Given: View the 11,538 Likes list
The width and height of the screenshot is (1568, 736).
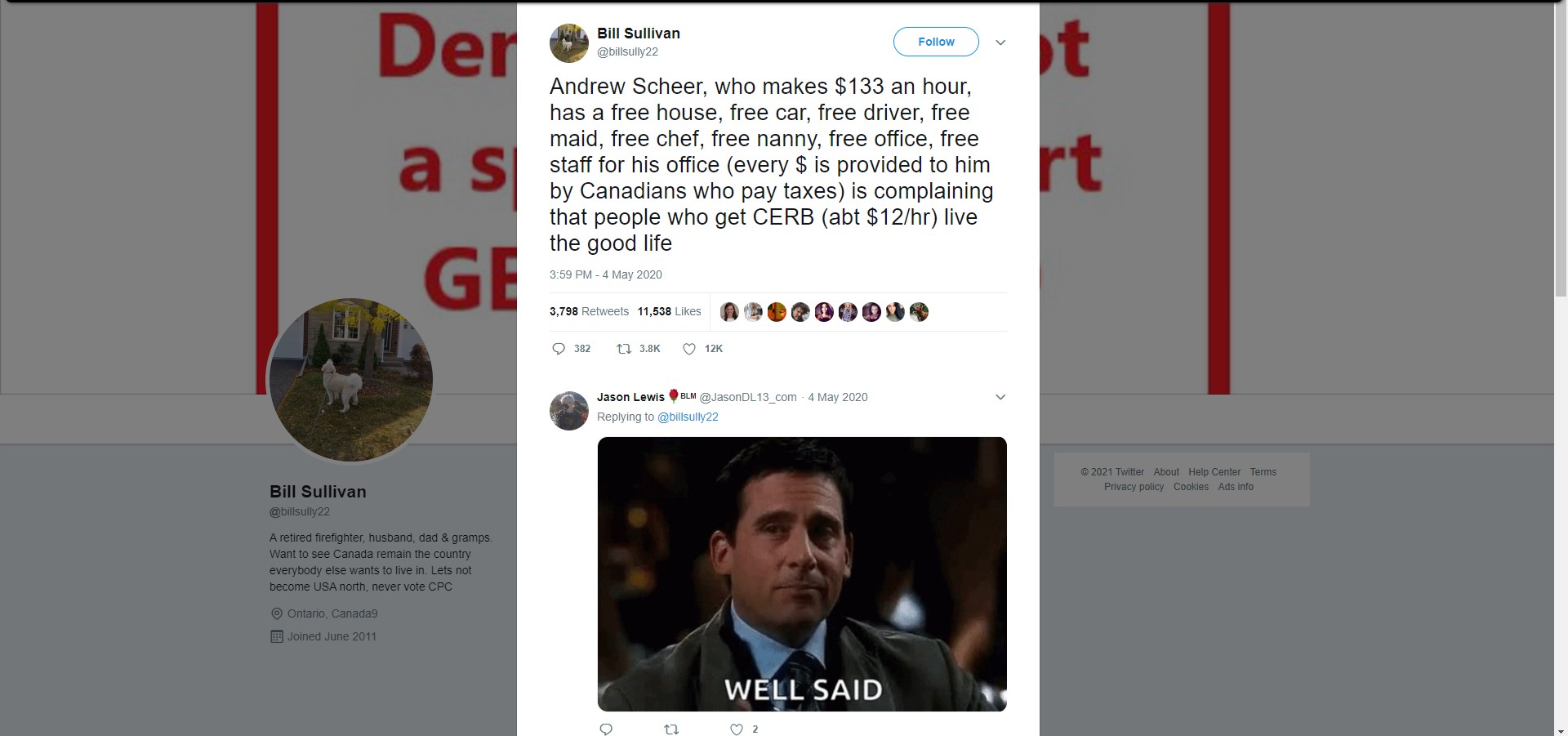Looking at the screenshot, I should 669,311.
